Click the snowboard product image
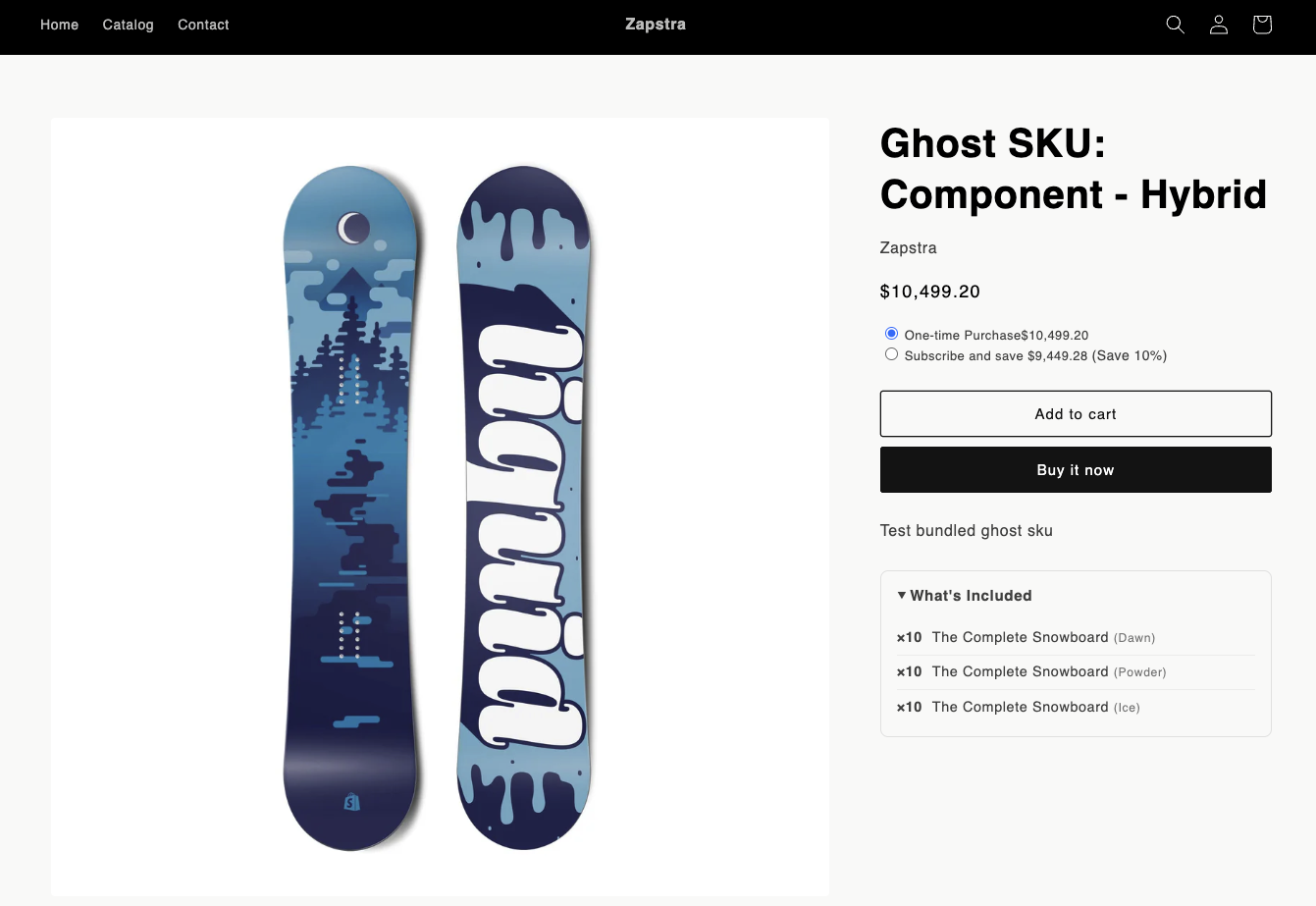This screenshot has width=1316, height=906. click(x=440, y=506)
